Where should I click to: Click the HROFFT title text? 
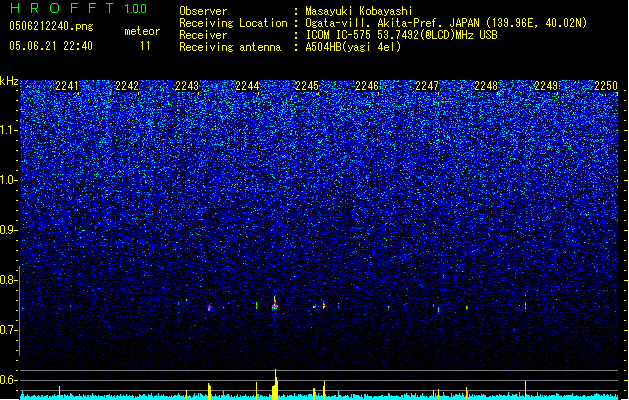62,8
